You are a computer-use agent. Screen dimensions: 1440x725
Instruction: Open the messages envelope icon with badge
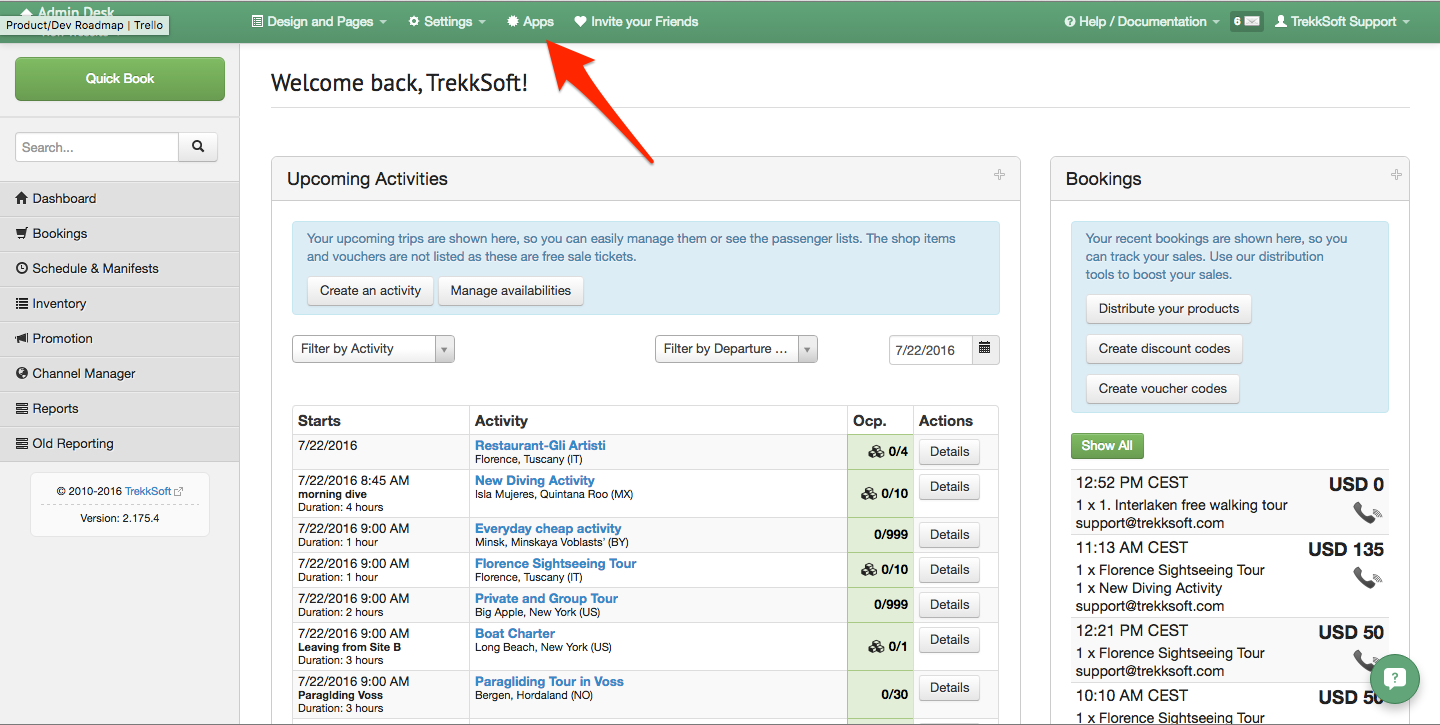coord(1246,21)
